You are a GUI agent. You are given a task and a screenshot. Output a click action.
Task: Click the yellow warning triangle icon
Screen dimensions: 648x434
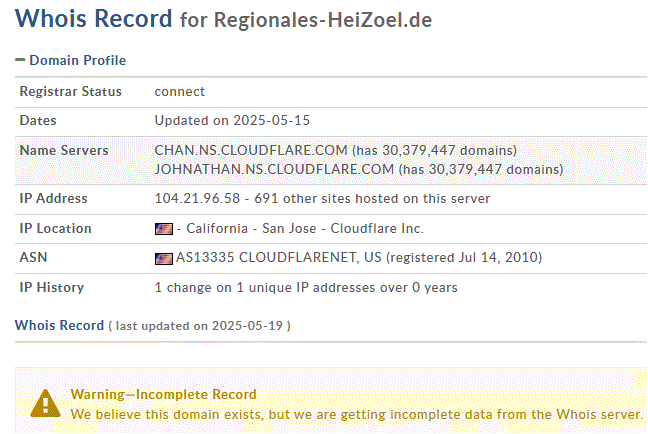[x=45, y=403]
